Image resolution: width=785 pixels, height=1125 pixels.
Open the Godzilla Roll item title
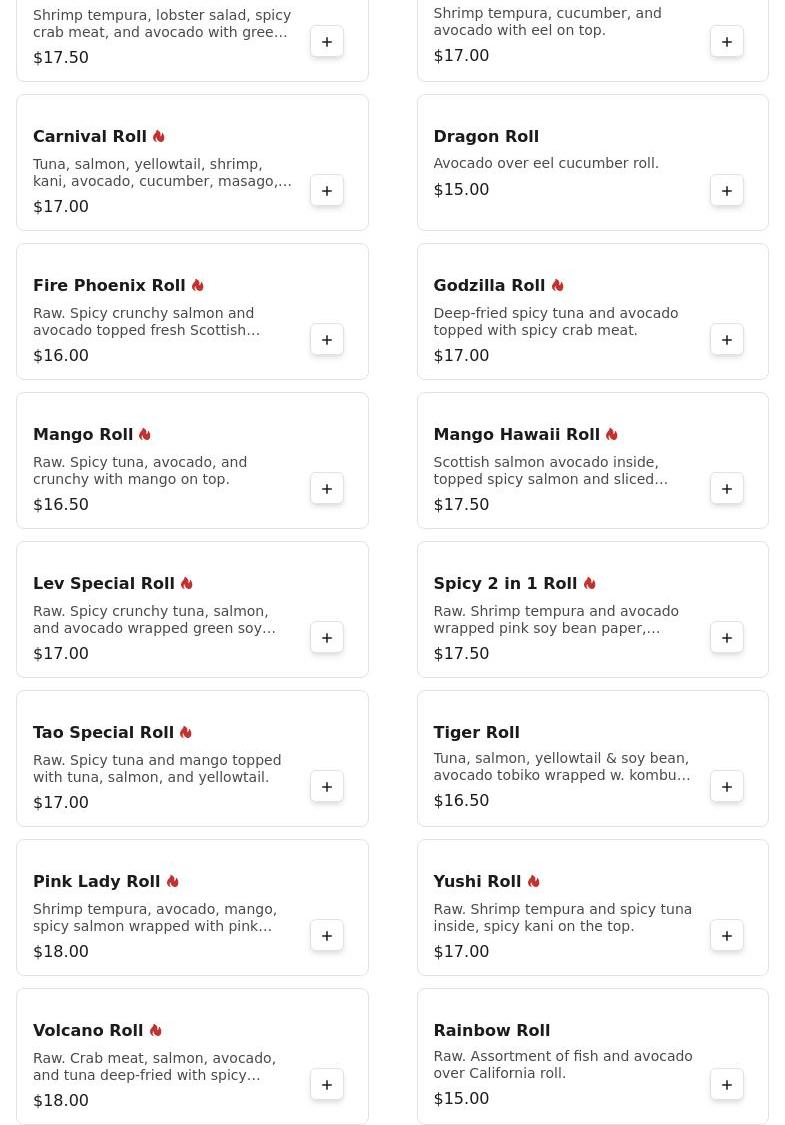(x=489, y=286)
